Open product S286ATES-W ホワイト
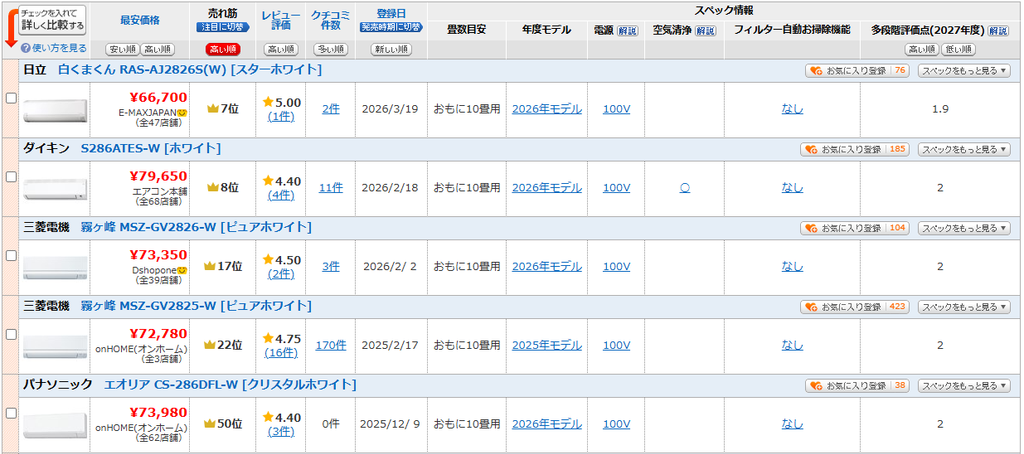This screenshot has height=454, width=1024. pos(151,148)
